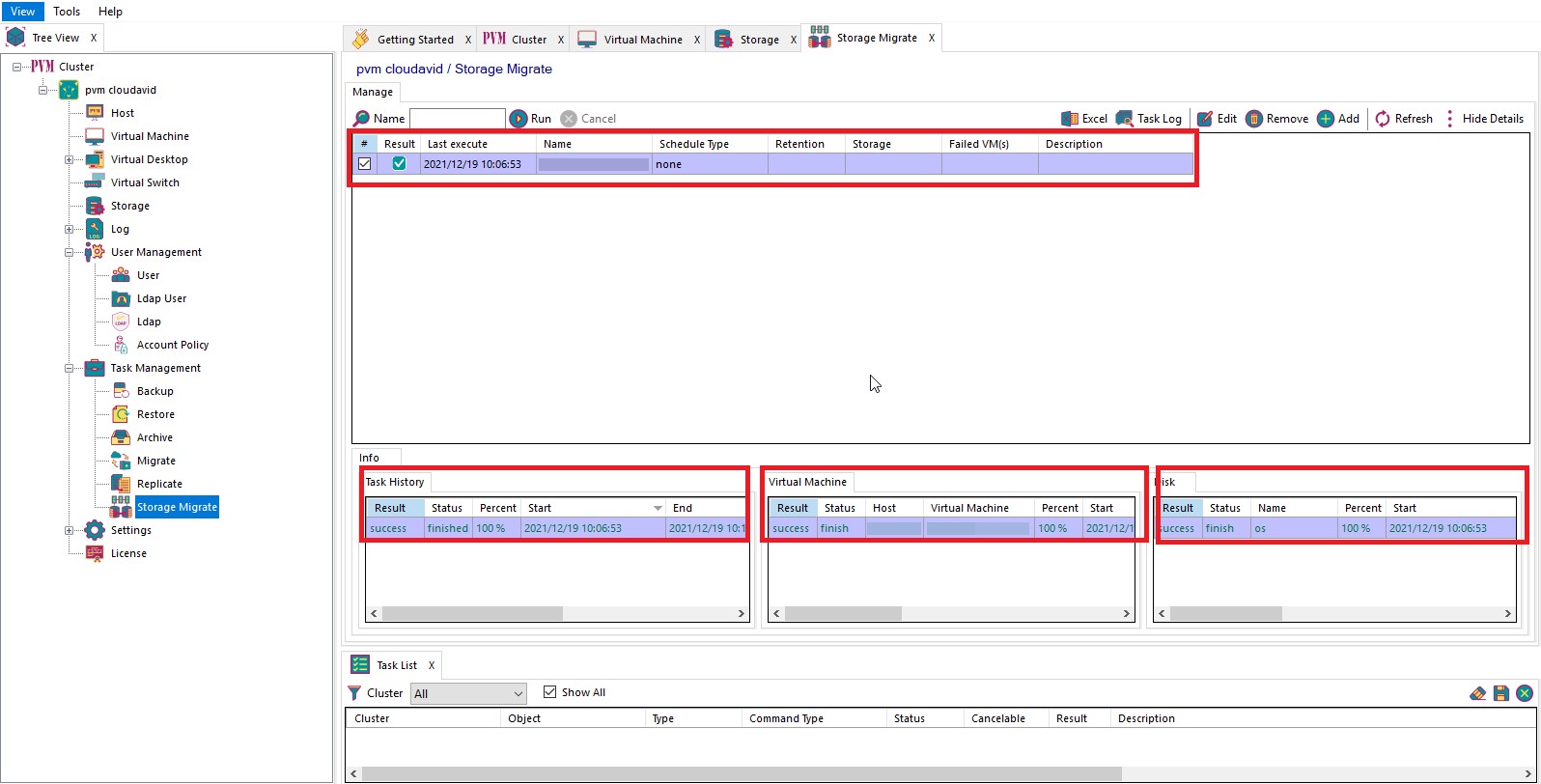Click the Hide Details button
The image size is (1541, 784).
(x=1483, y=119)
